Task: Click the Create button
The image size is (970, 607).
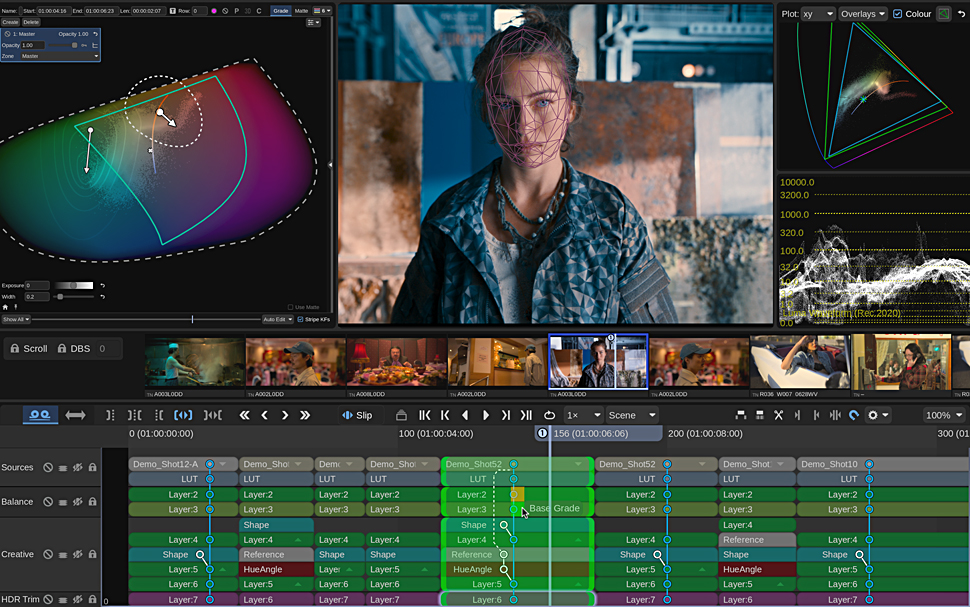Action: 10,21
